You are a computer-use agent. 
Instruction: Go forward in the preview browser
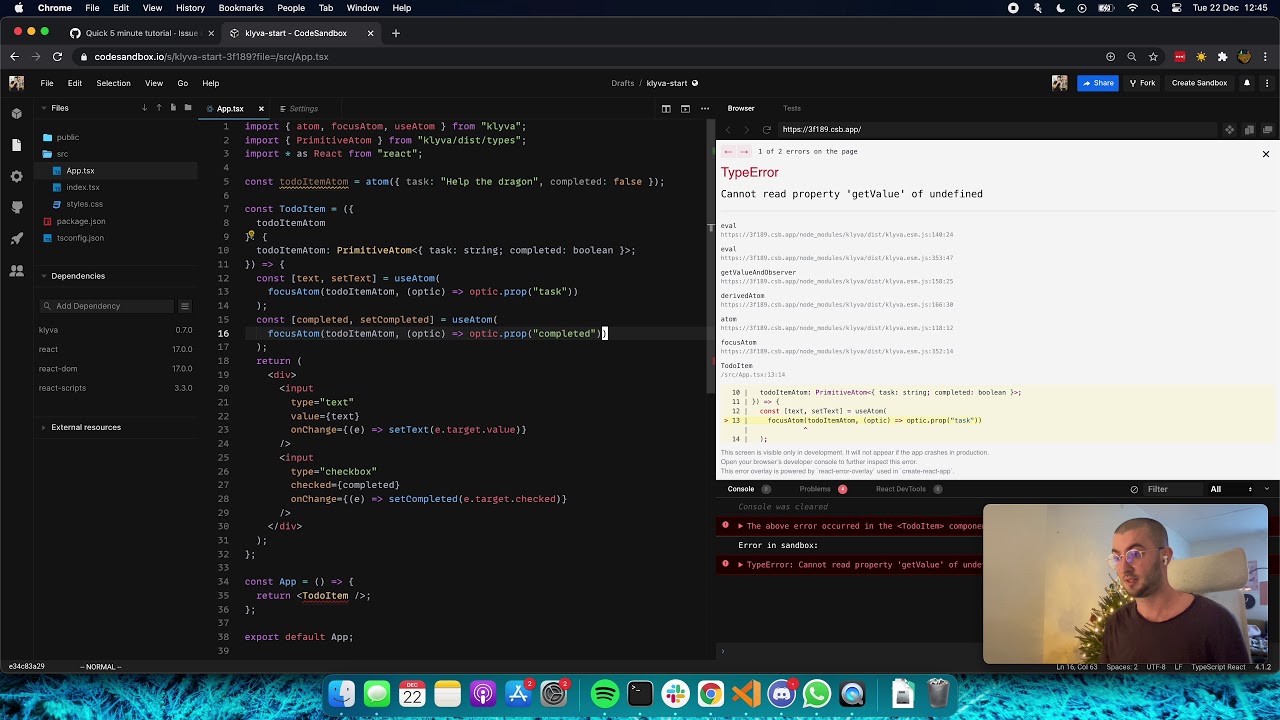[x=746, y=129]
